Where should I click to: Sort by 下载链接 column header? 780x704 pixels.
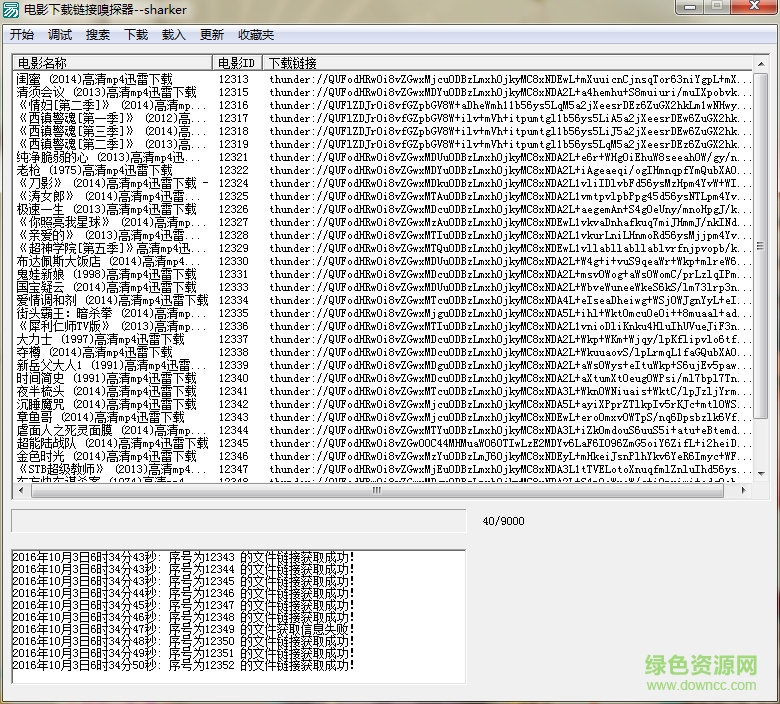click(507, 63)
